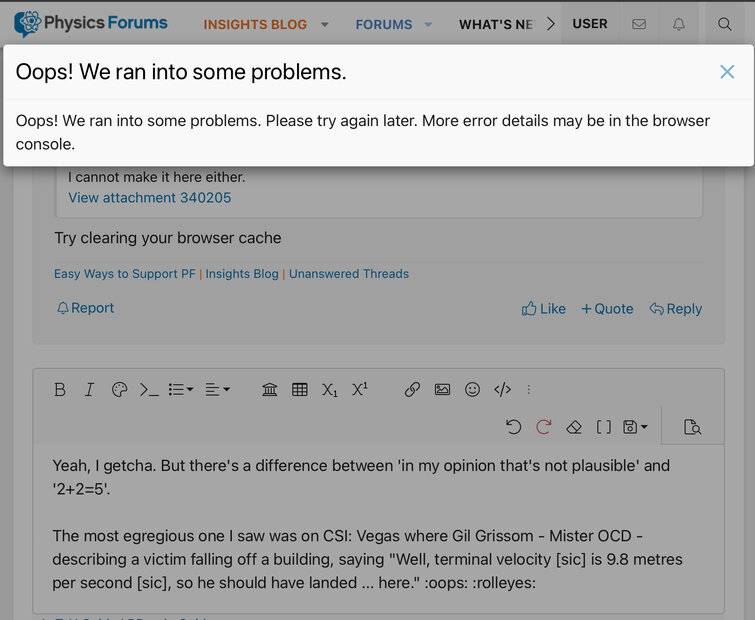
Task: Open the Insights Blog menu
Action: point(255,24)
